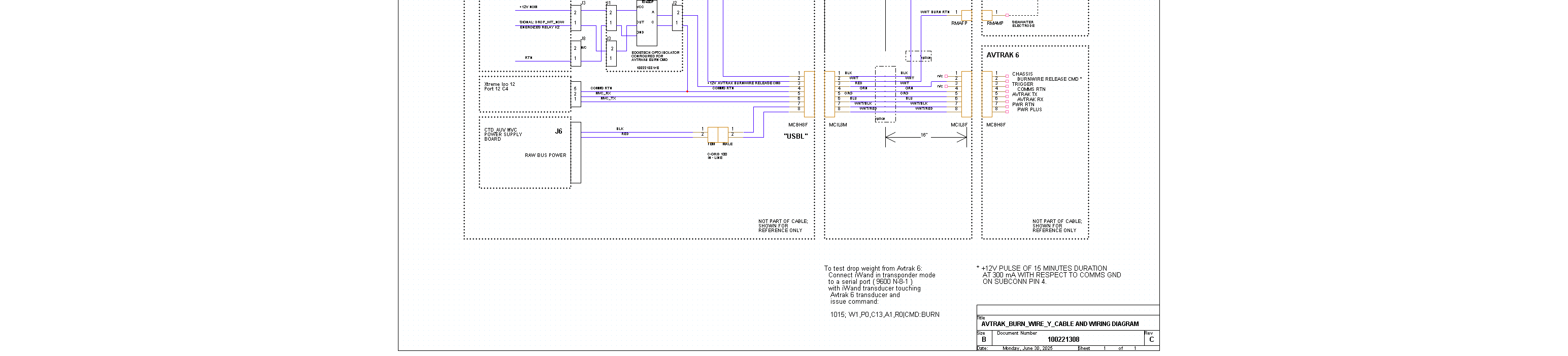1568x356 pixels.
Task: Select the 'RMAFP' connector label
Action: [959, 23]
